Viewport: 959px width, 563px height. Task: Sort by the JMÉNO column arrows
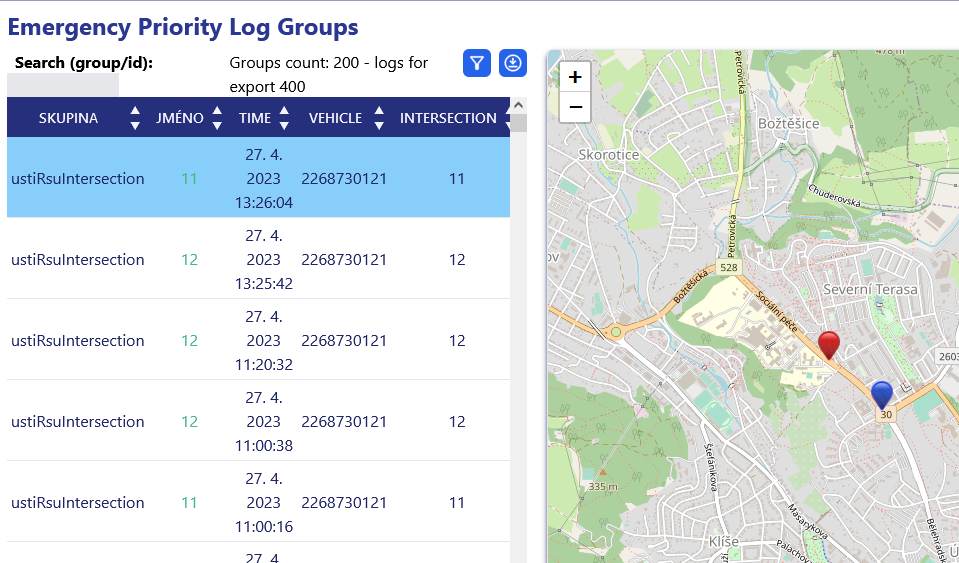pyautogui.click(x=217, y=118)
